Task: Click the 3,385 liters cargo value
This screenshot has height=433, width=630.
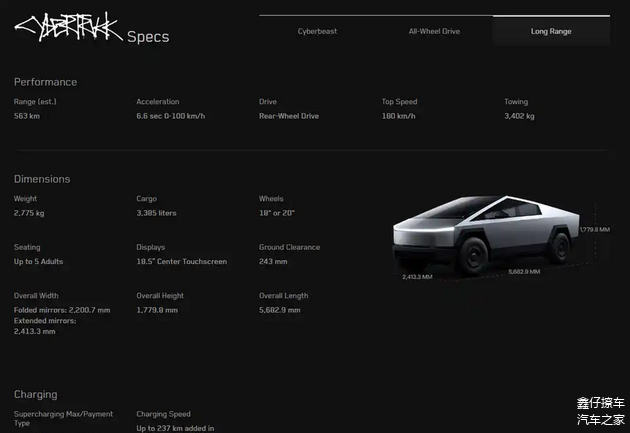Action: pos(157,213)
